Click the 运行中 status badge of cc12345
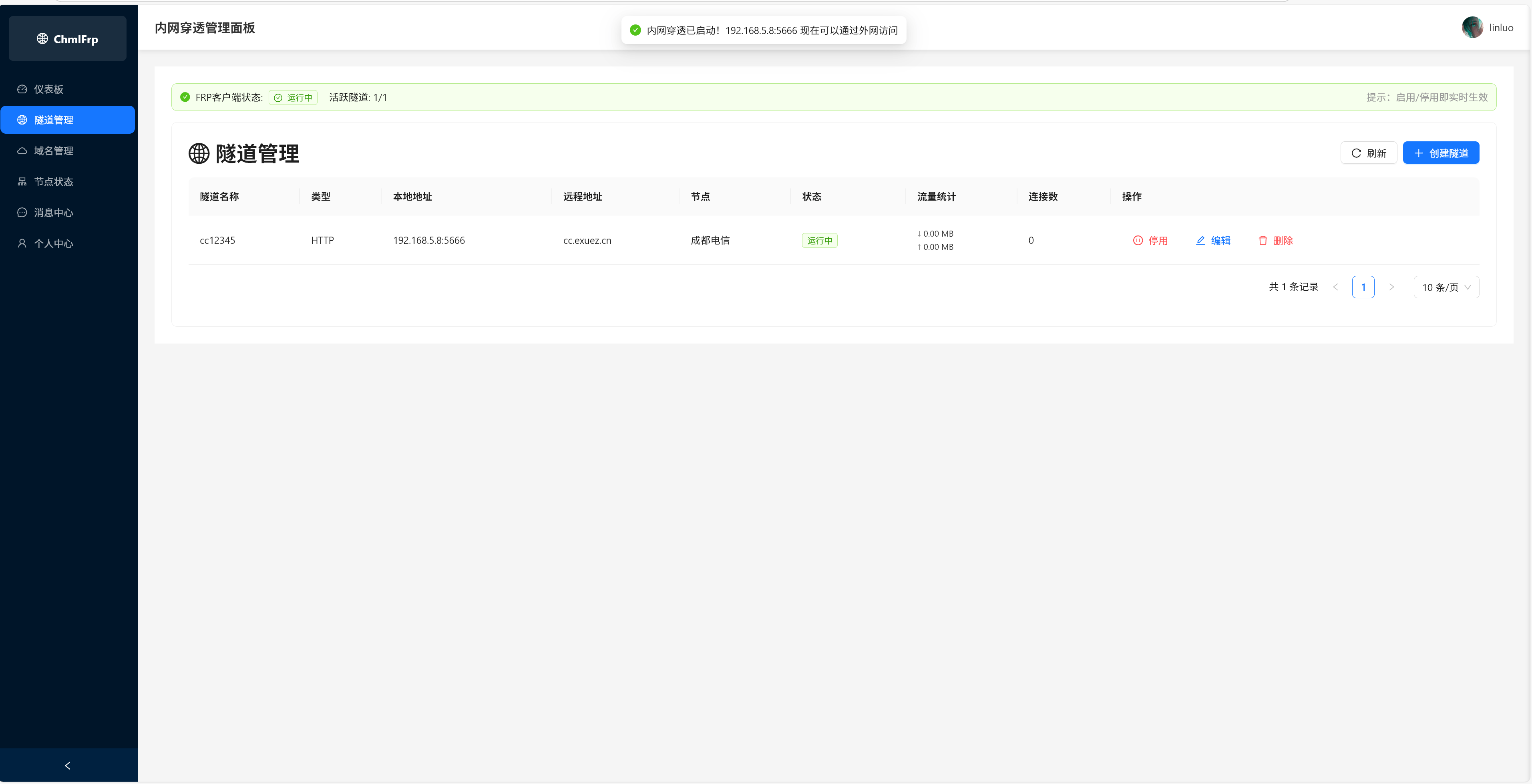Screen dimensions: 1532x784 820,240
